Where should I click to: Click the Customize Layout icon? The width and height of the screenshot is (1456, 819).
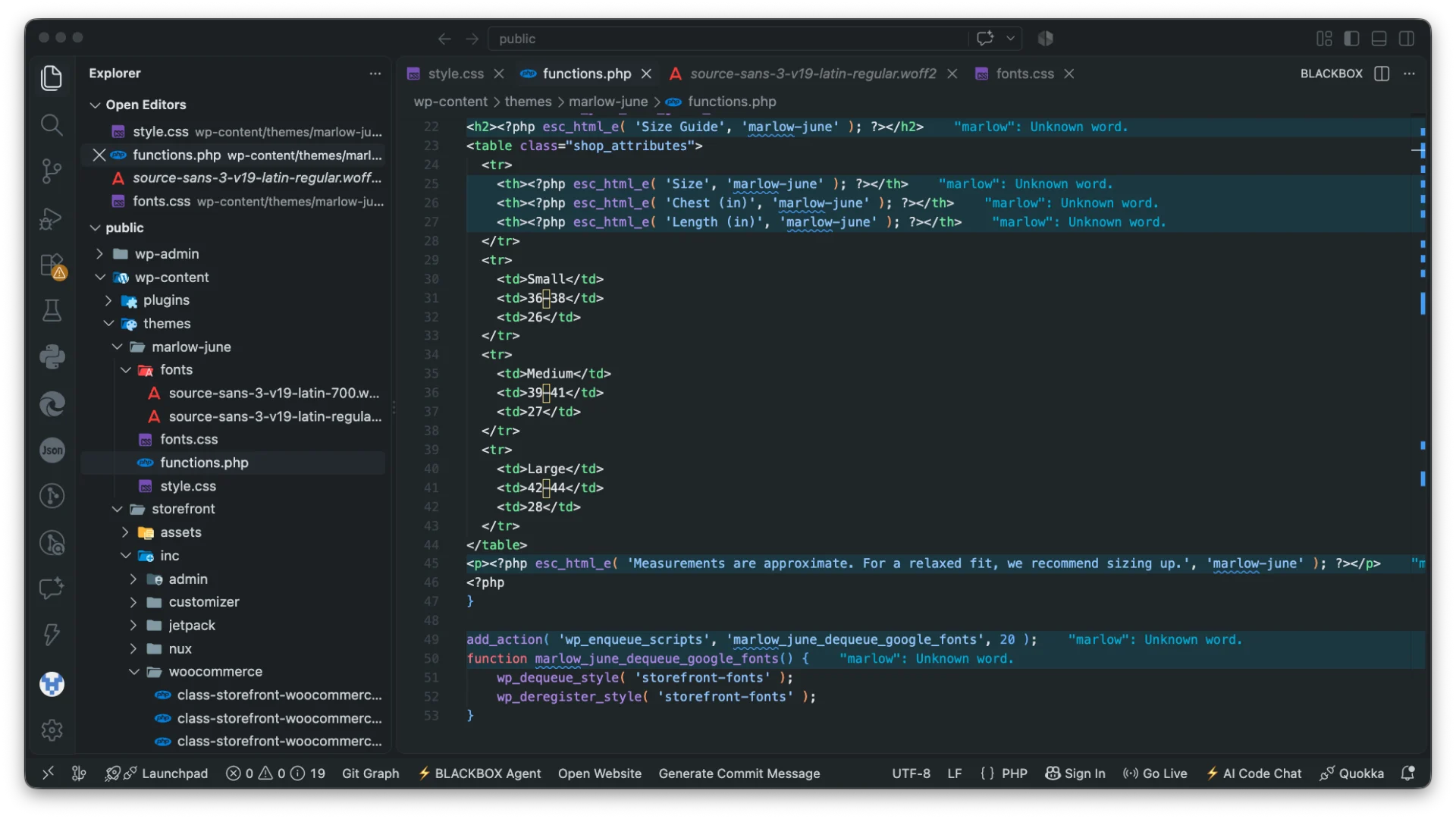[x=1324, y=39]
